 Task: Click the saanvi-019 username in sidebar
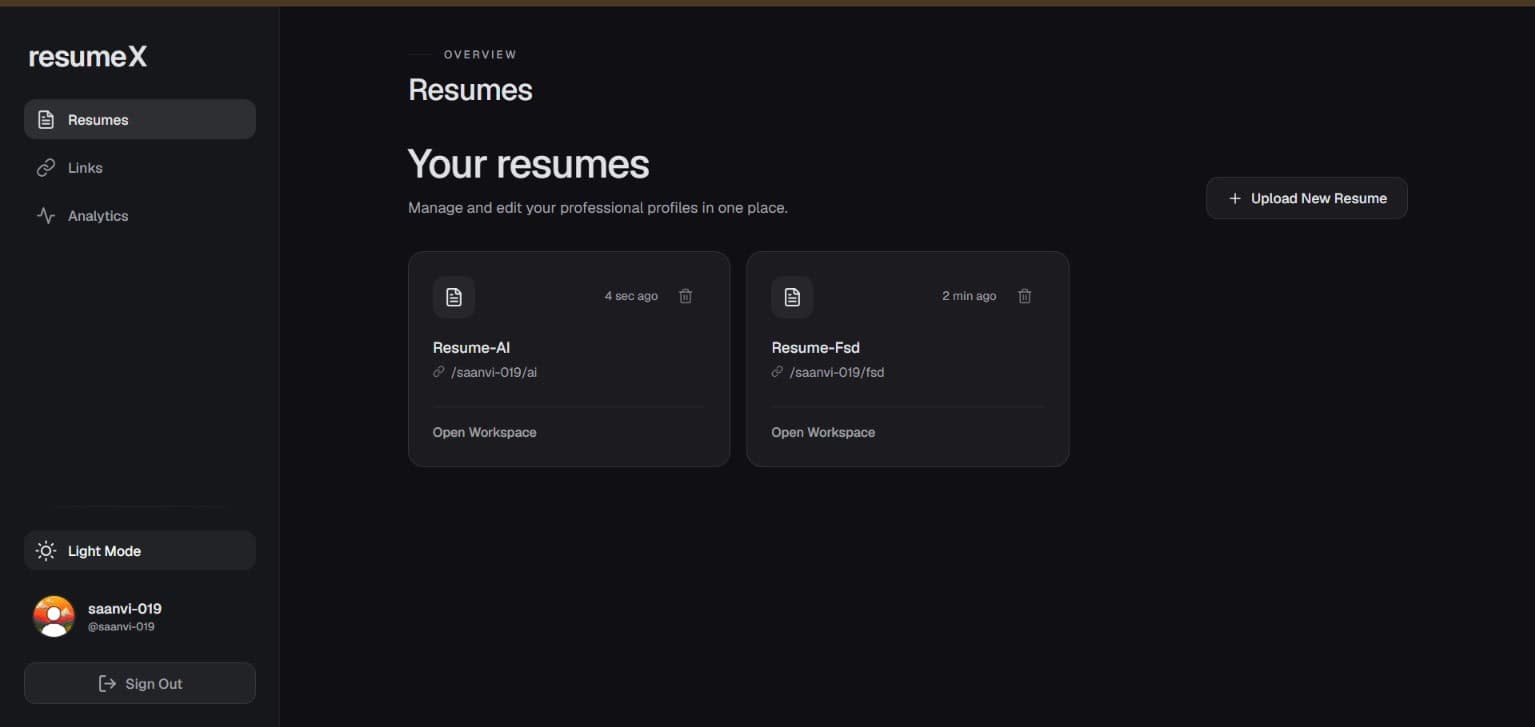point(125,608)
